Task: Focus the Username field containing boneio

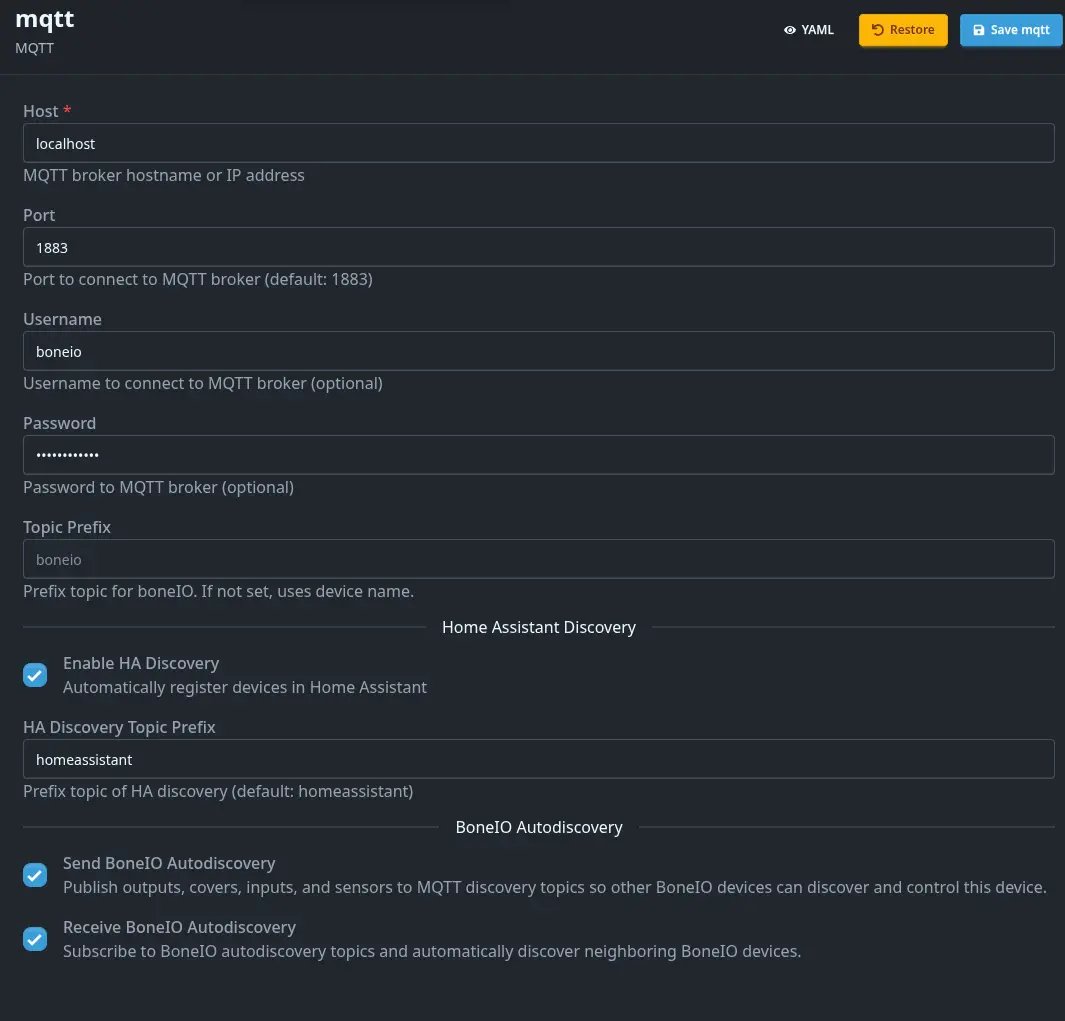Action: [538, 351]
